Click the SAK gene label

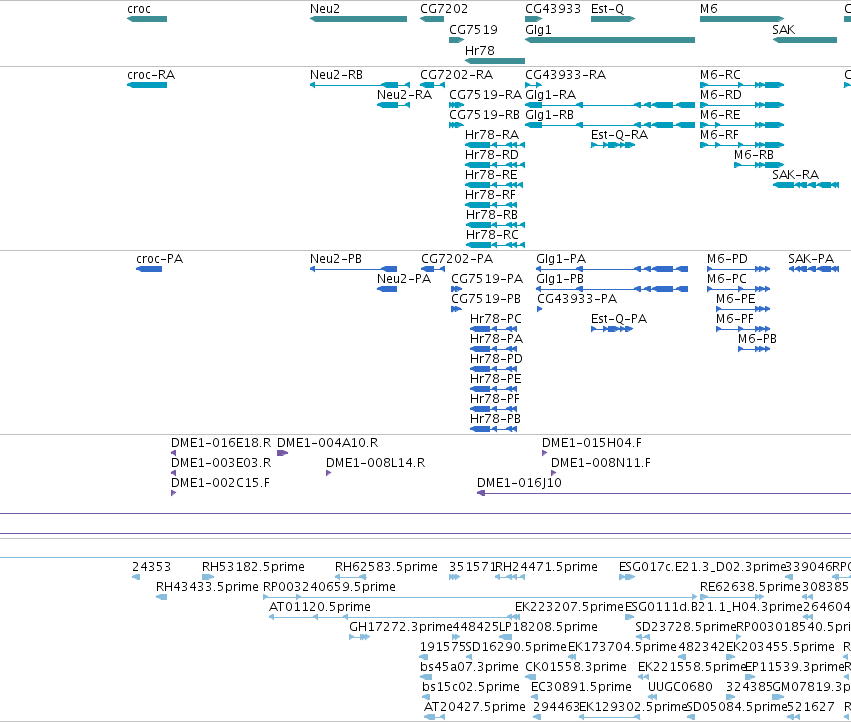point(783,29)
